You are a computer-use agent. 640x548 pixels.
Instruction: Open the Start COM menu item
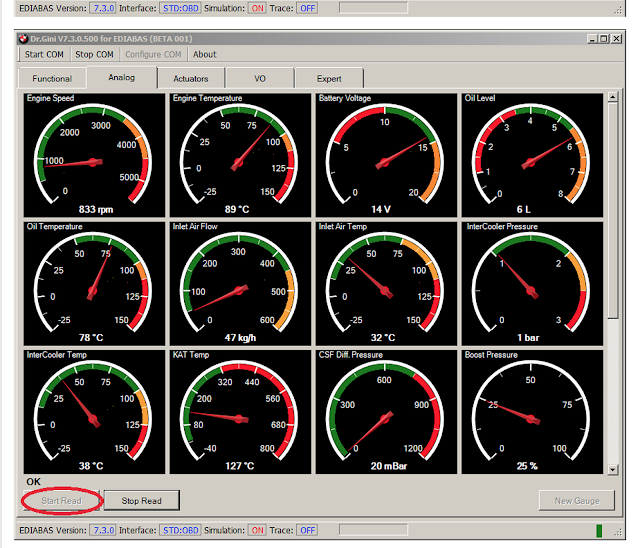(x=44, y=54)
